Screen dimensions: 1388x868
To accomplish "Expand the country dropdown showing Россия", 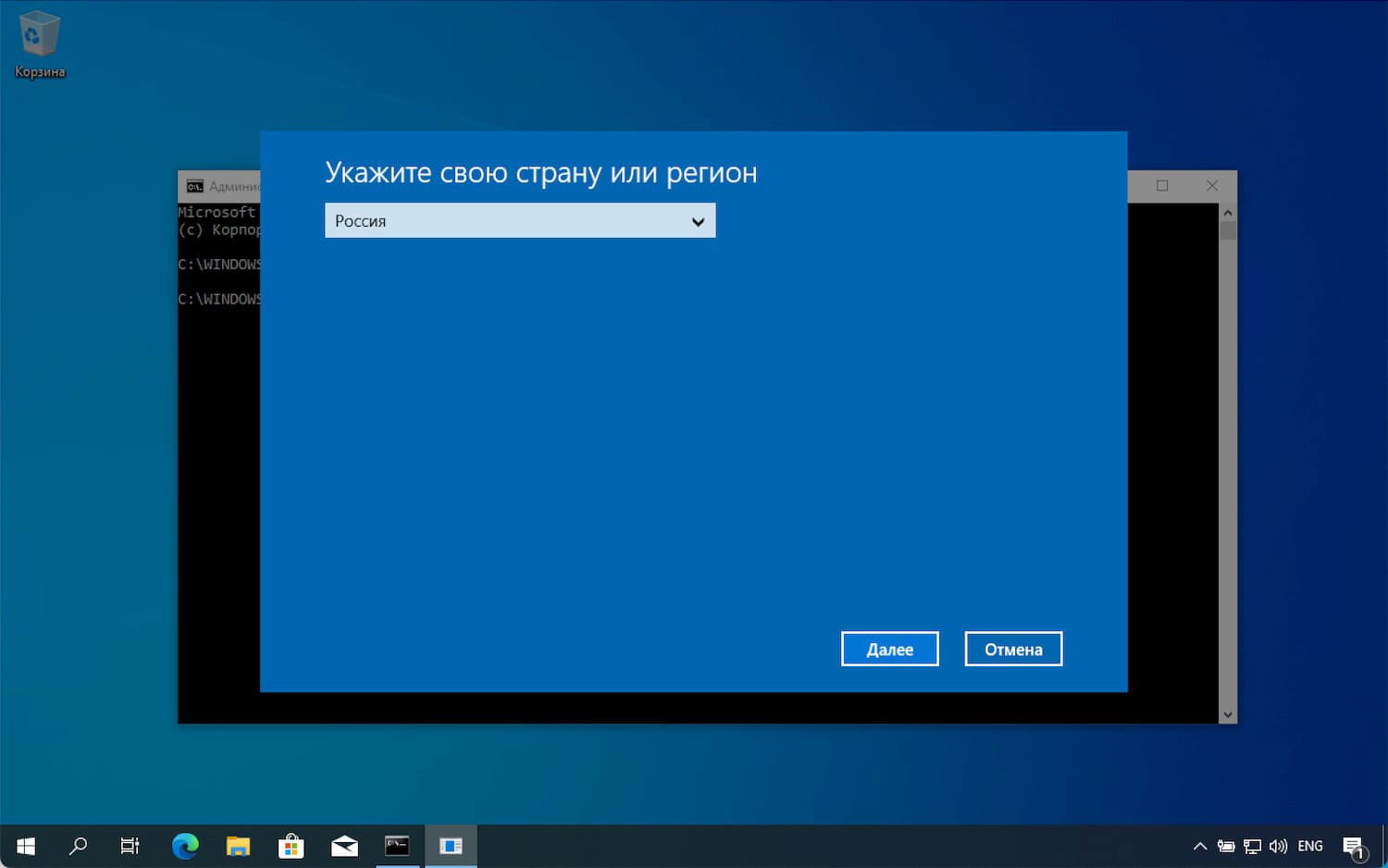I will point(518,220).
